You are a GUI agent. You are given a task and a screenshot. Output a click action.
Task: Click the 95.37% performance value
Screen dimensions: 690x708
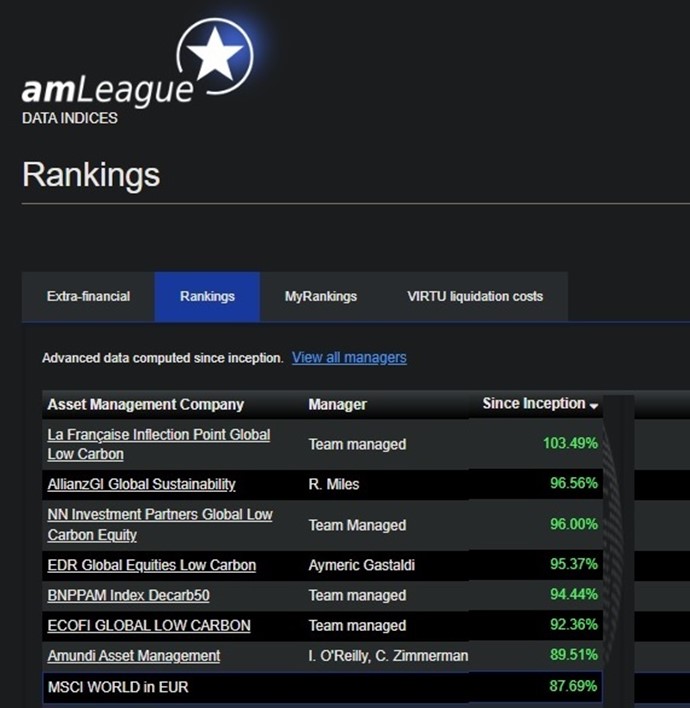click(574, 564)
